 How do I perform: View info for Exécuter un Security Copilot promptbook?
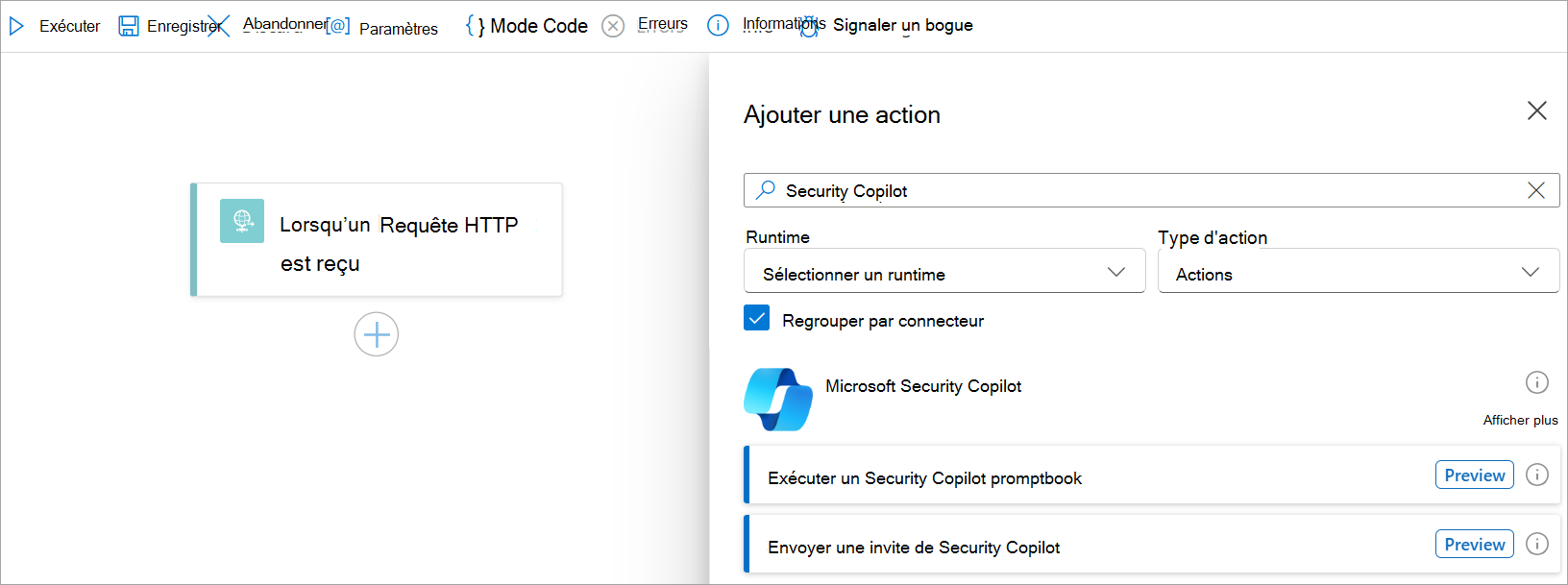tap(1537, 475)
